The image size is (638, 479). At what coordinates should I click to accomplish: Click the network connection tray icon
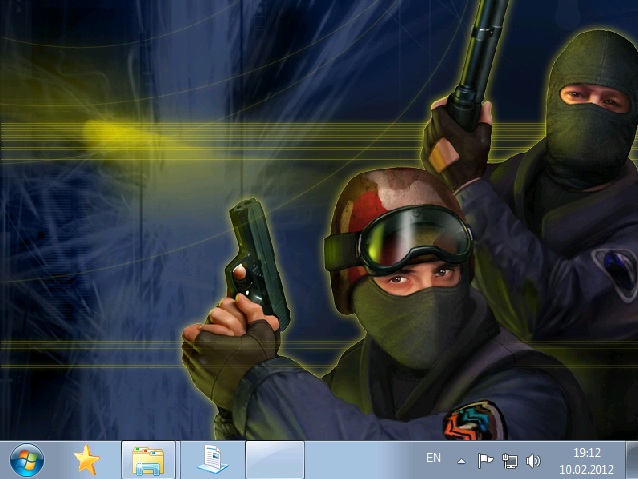coord(509,461)
